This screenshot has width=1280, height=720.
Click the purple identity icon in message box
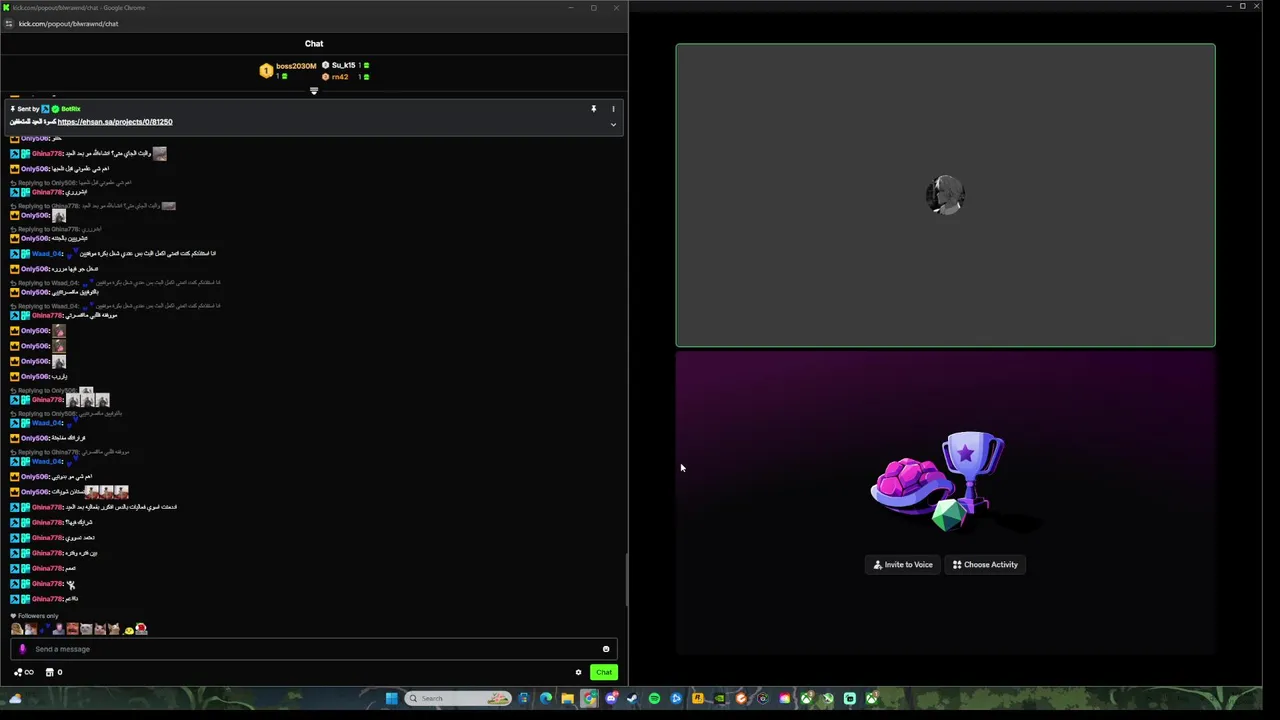tap(23, 649)
